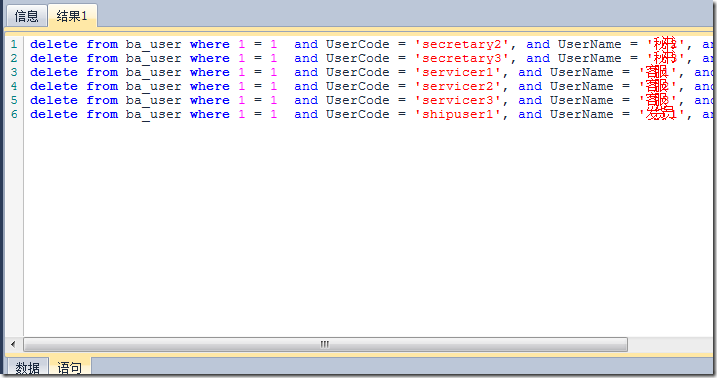Click line number 3 in gutter
The image size is (717, 378).
pos(14,72)
